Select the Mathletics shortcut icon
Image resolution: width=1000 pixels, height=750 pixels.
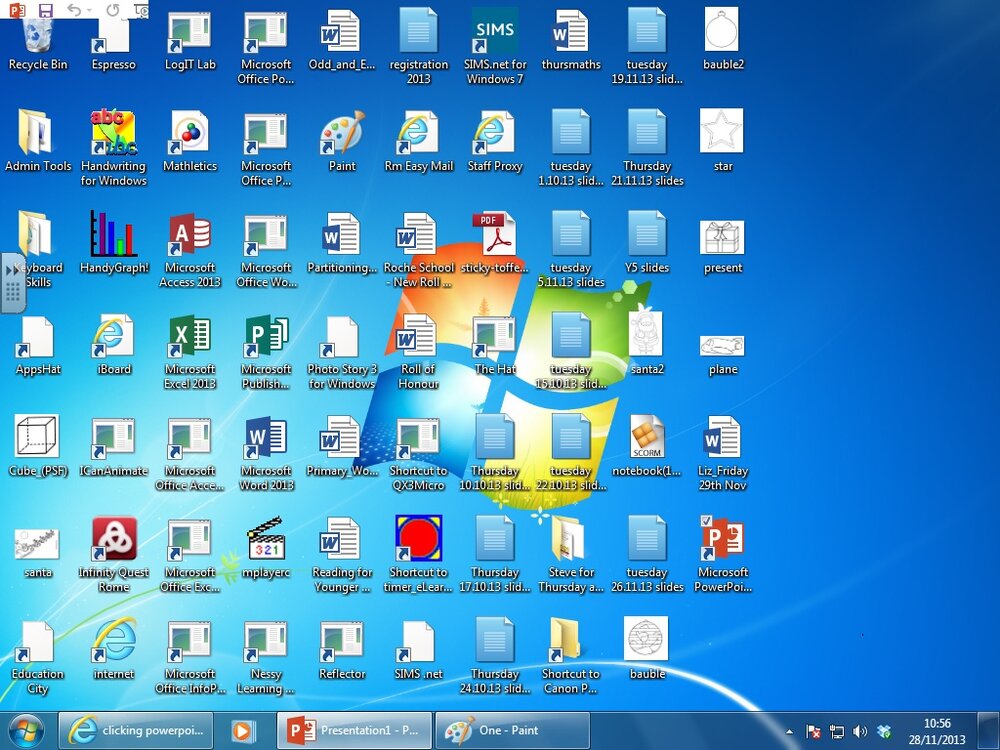189,133
